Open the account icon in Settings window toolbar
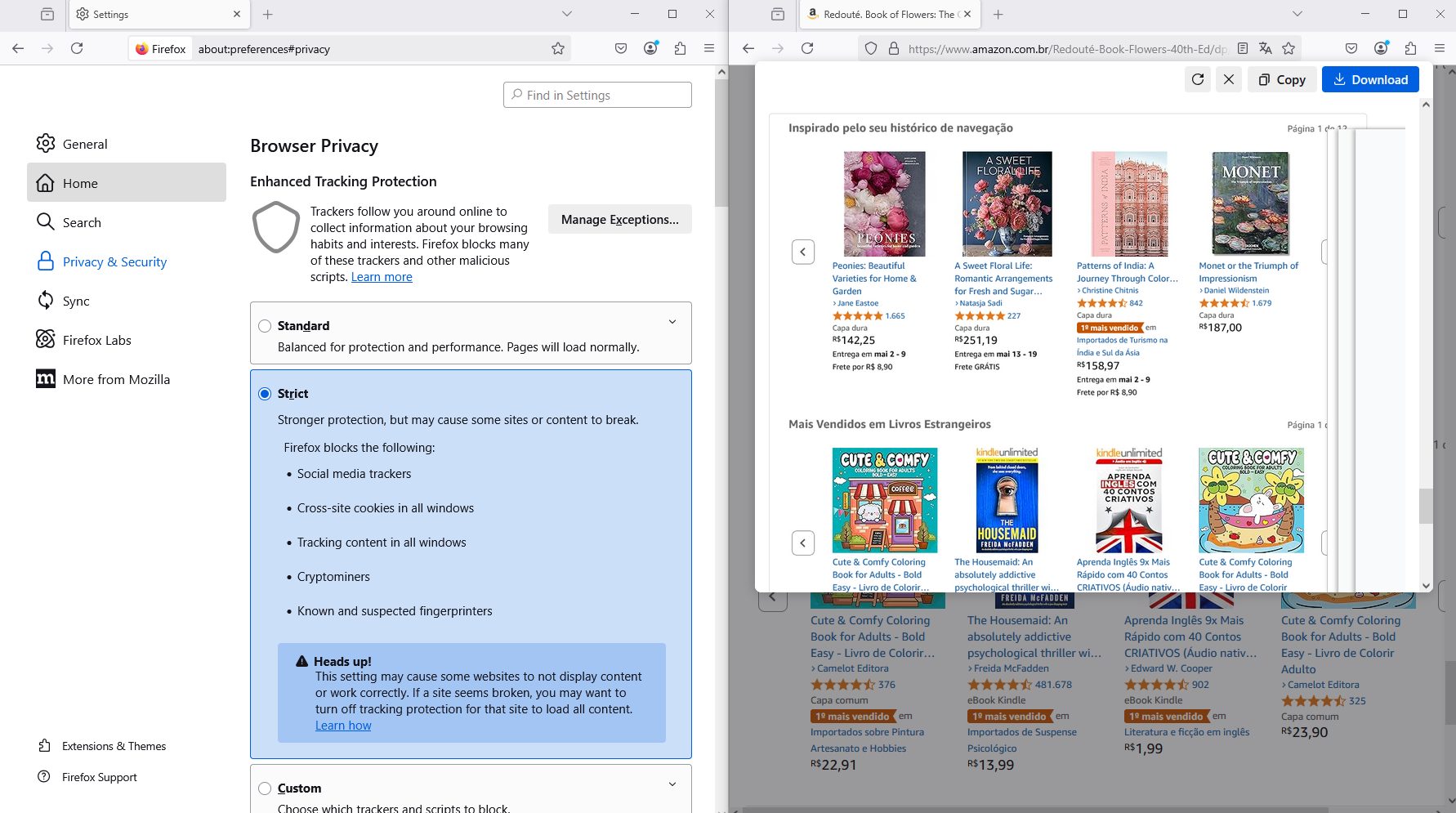Screen dimensions: 1456x813 click(x=650, y=48)
